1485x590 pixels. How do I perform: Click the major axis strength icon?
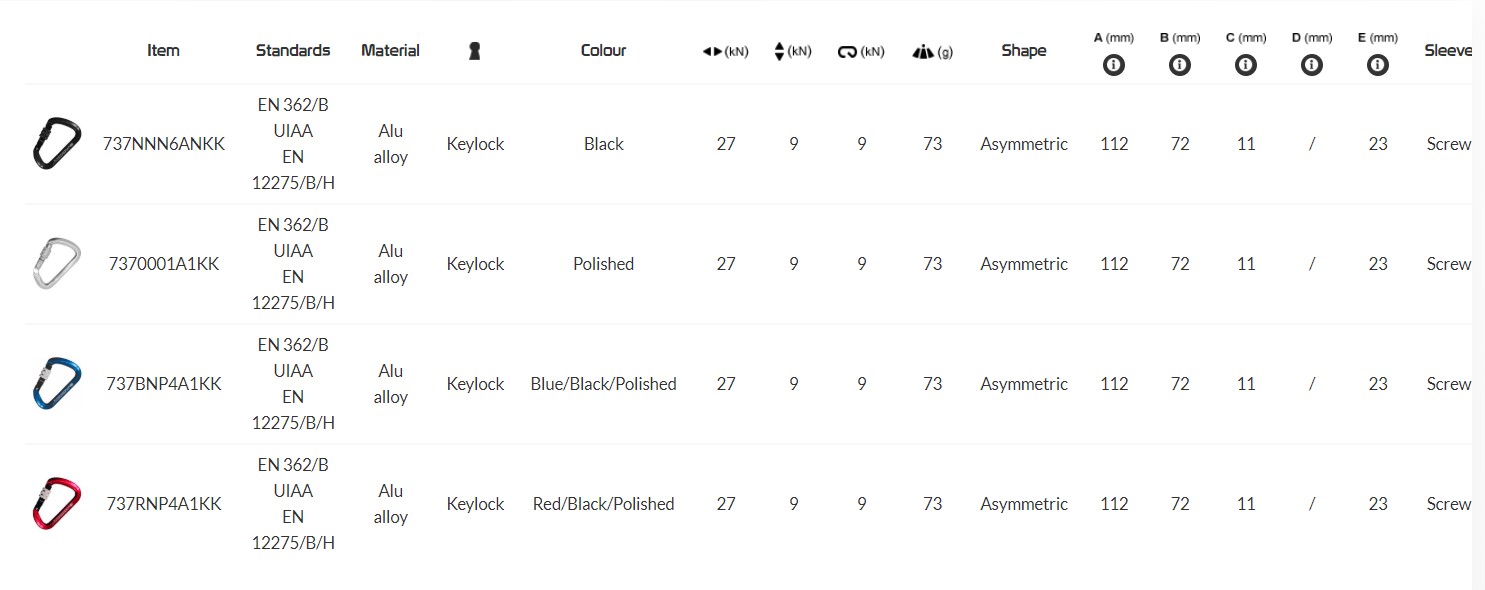[x=712, y=52]
